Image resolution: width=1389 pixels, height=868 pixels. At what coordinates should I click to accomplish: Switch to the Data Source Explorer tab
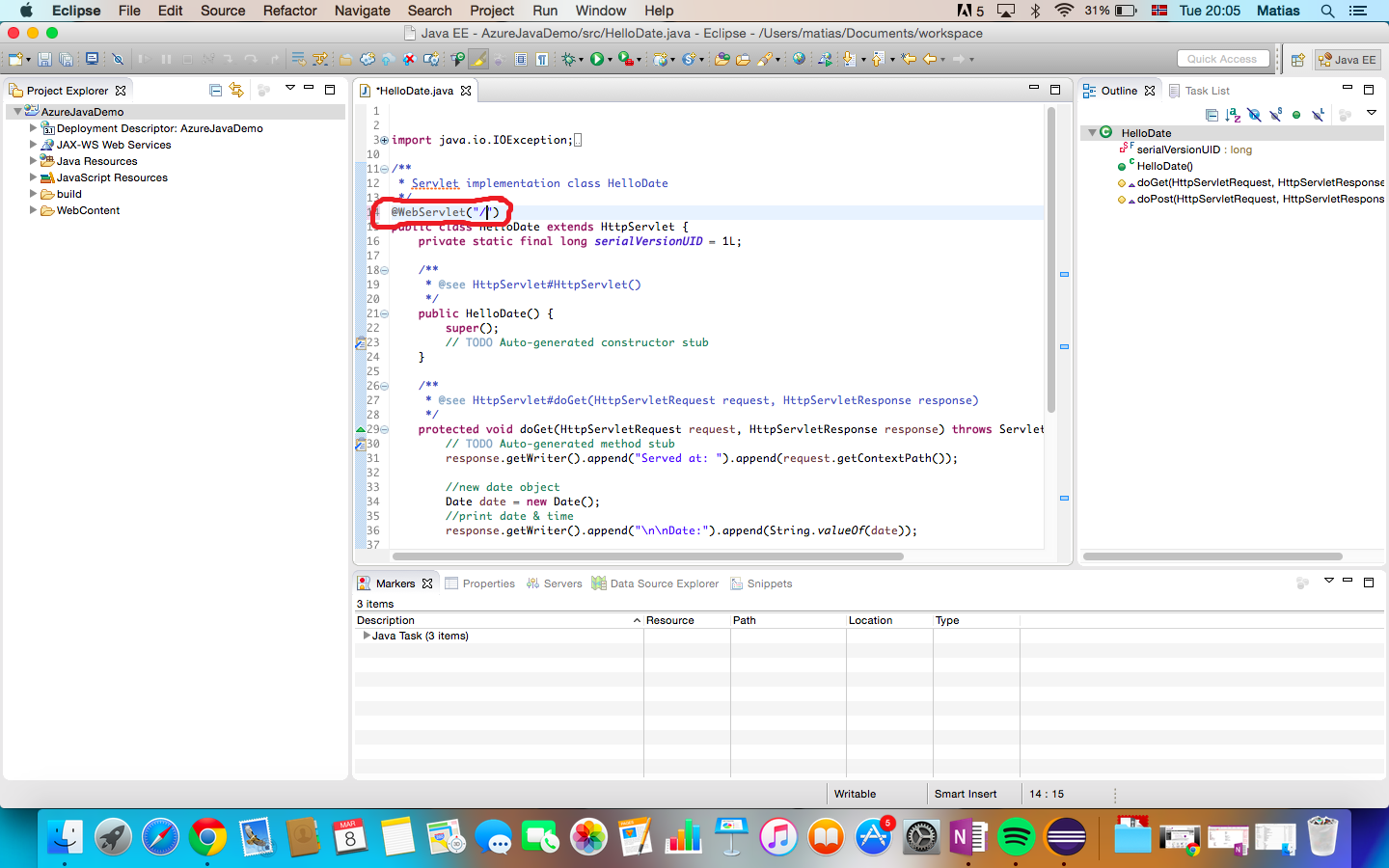655,583
